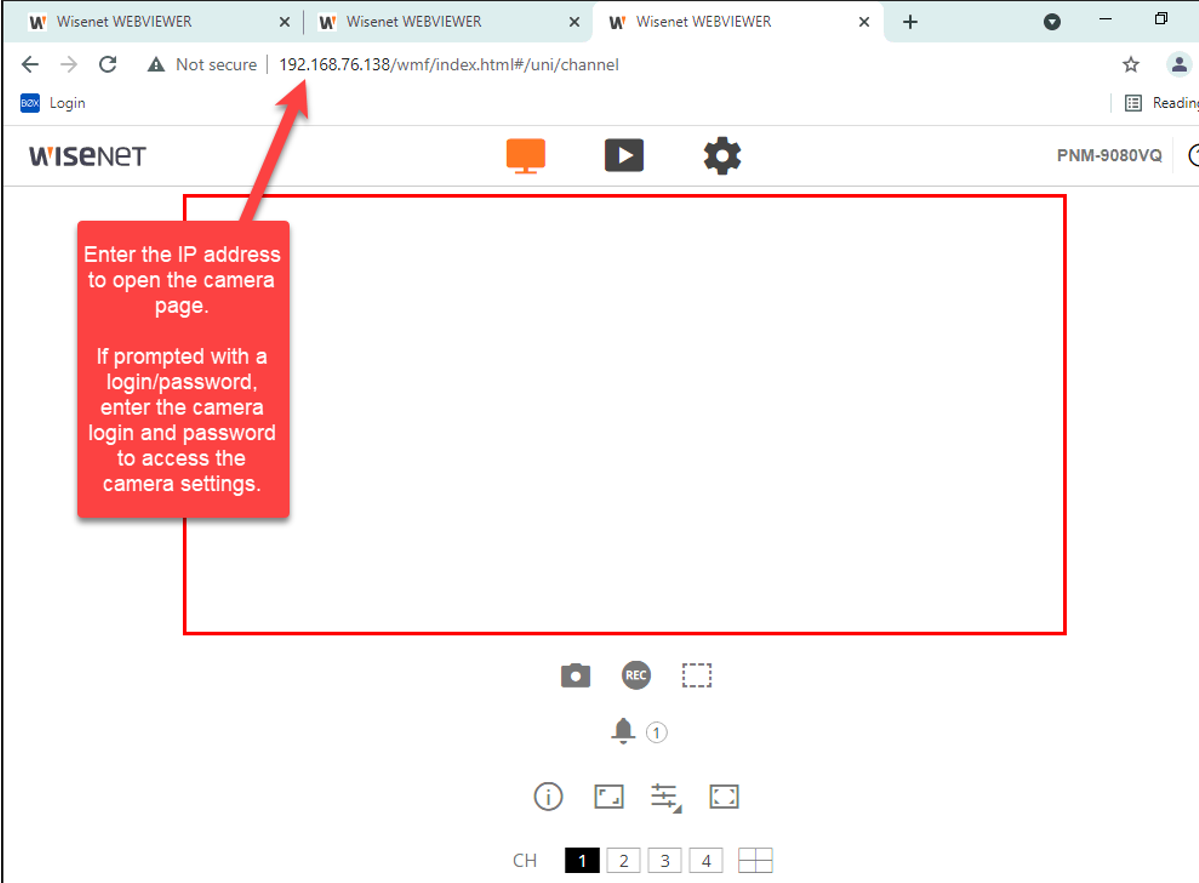Start recording with the REC button
The height and width of the screenshot is (883, 1199).
click(x=636, y=676)
